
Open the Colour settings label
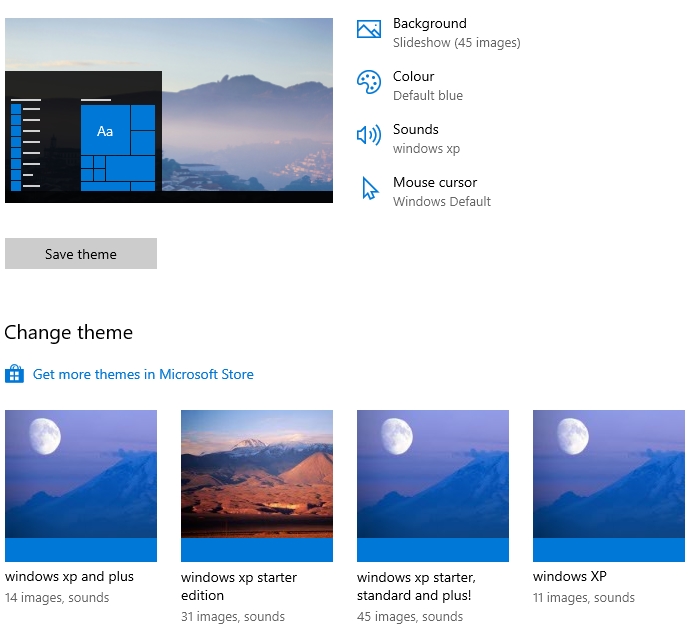pyautogui.click(x=413, y=76)
